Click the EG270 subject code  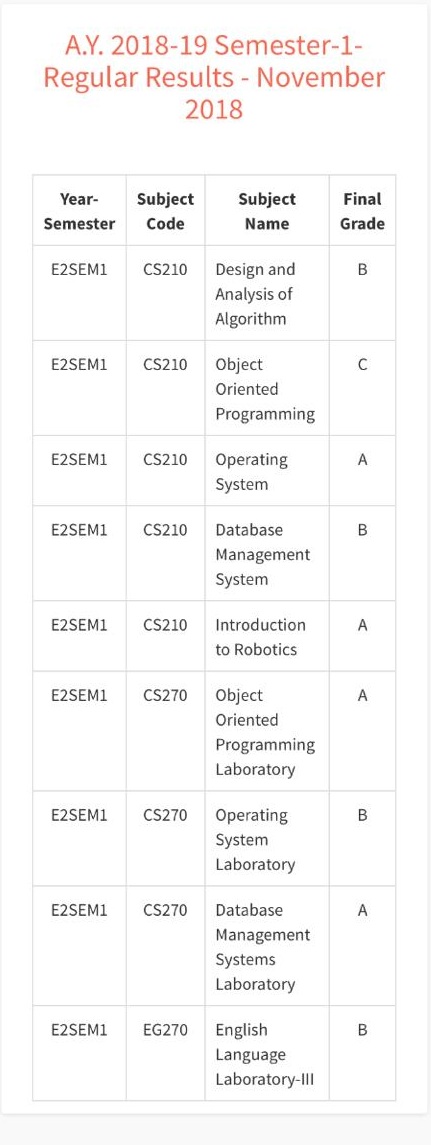pos(165,1030)
